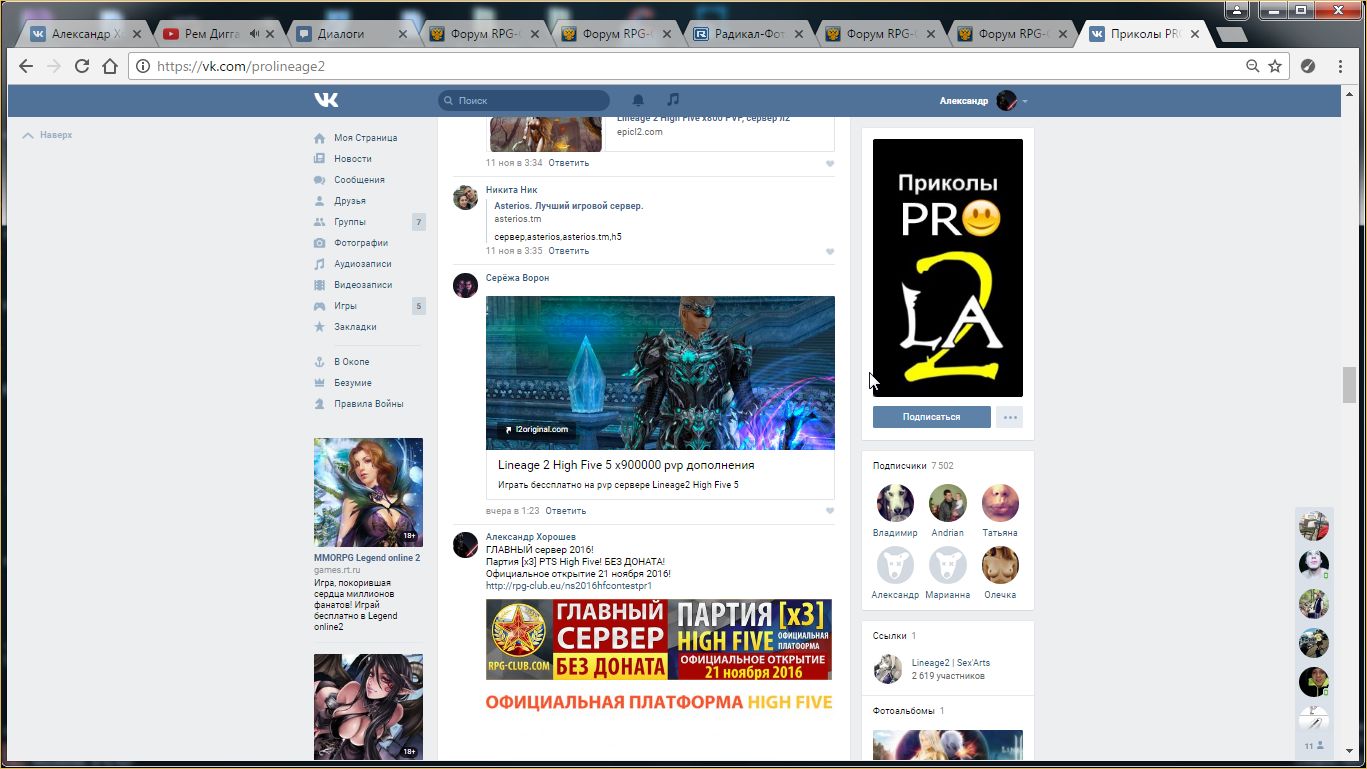The width and height of the screenshot is (1367, 769).
Task: Open the Александр profile dropdown arrow
Action: (1025, 101)
